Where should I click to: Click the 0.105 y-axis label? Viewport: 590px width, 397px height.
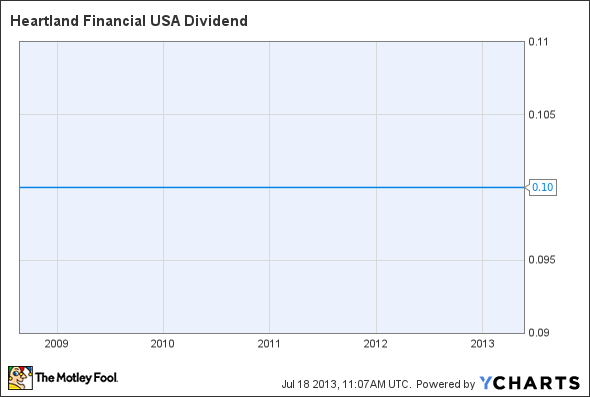(541, 114)
